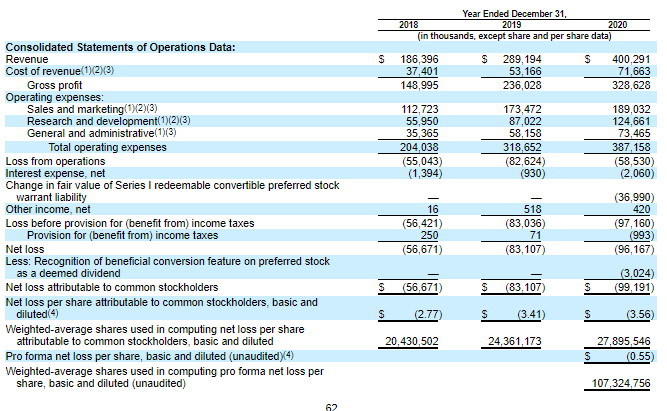667x411 pixels.
Task: Select 2020 other income value 420
Action: click(641, 209)
